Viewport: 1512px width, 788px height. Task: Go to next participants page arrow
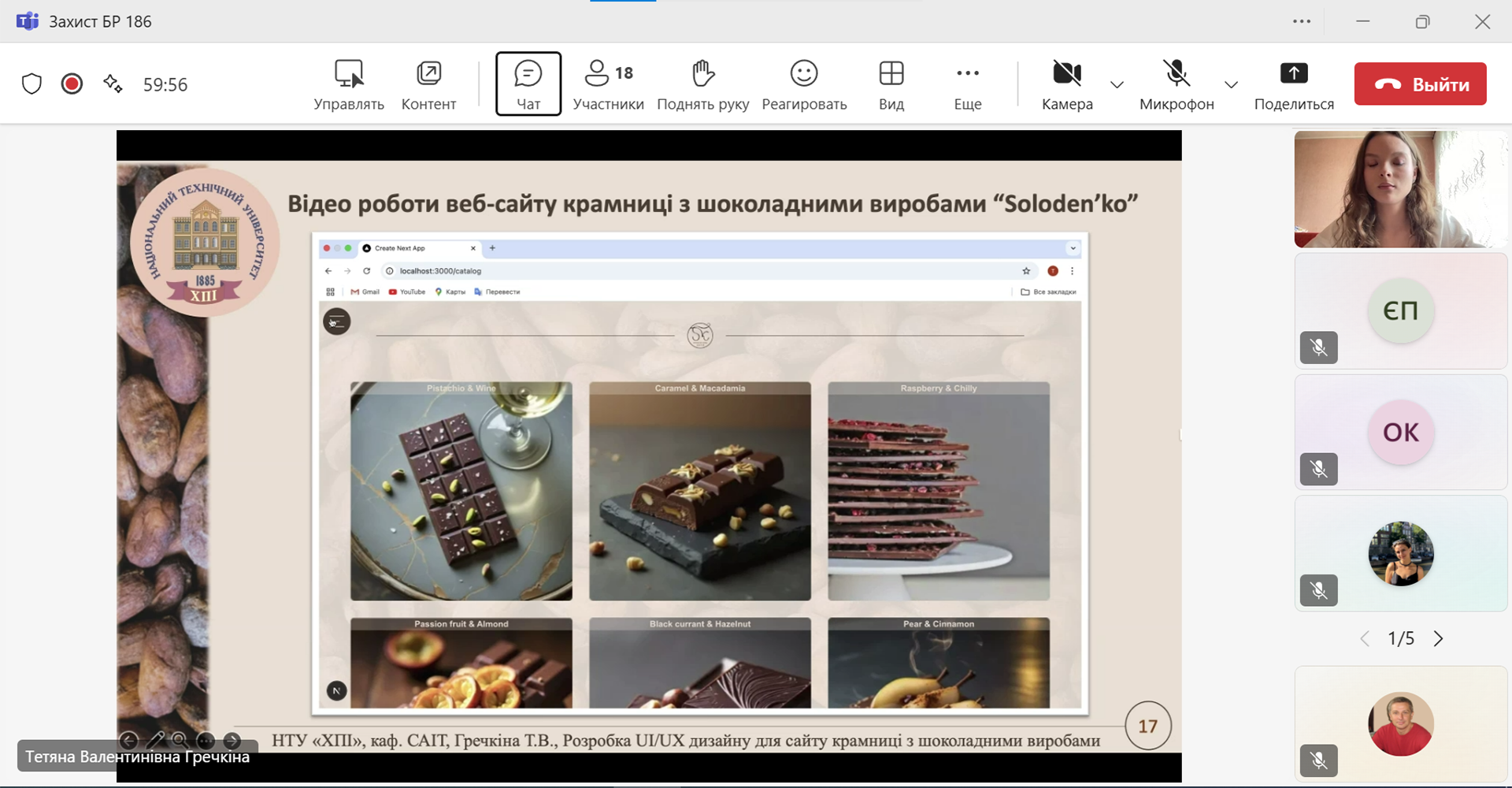(x=1438, y=638)
